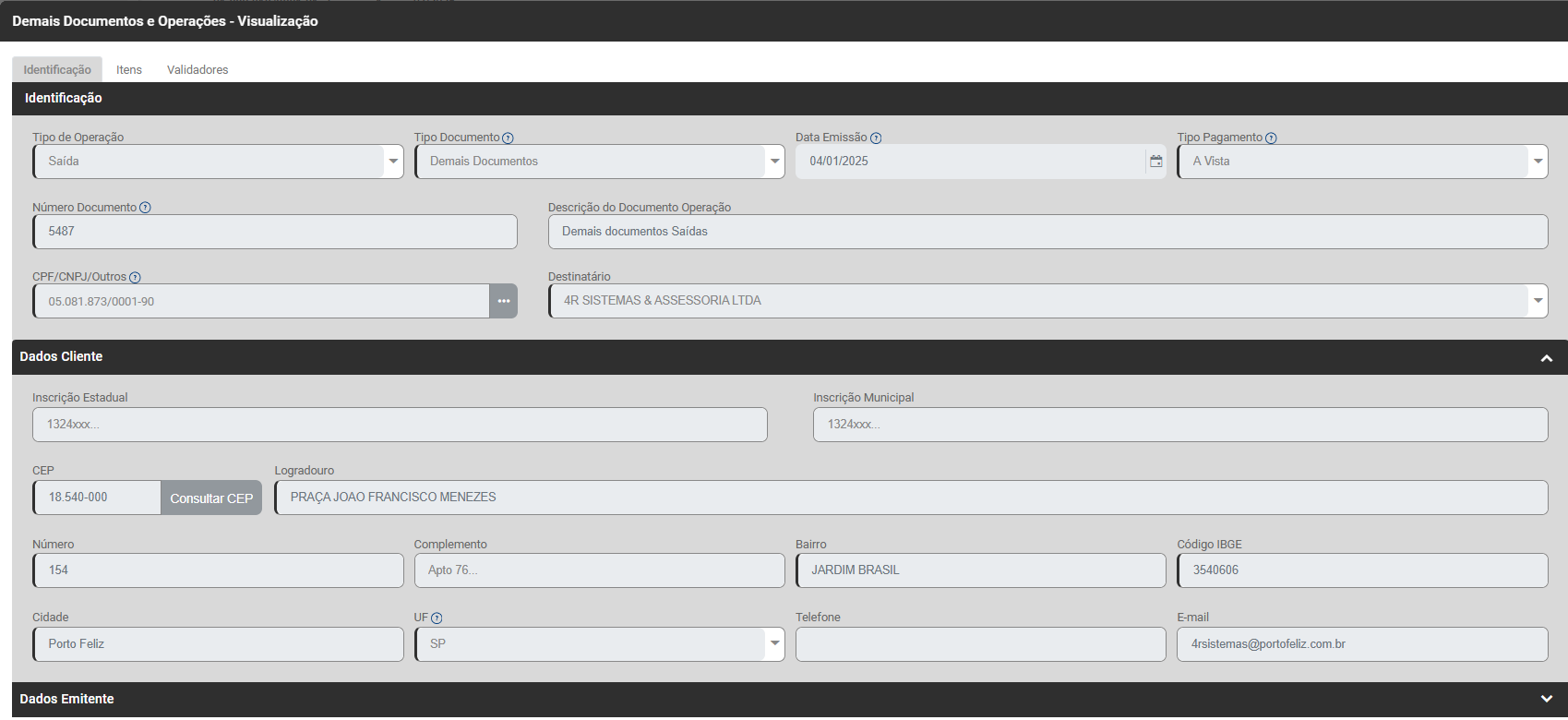Click the help icon beside Número Documento
Viewport: 1568px width, 720px height.
click(145, 208)
